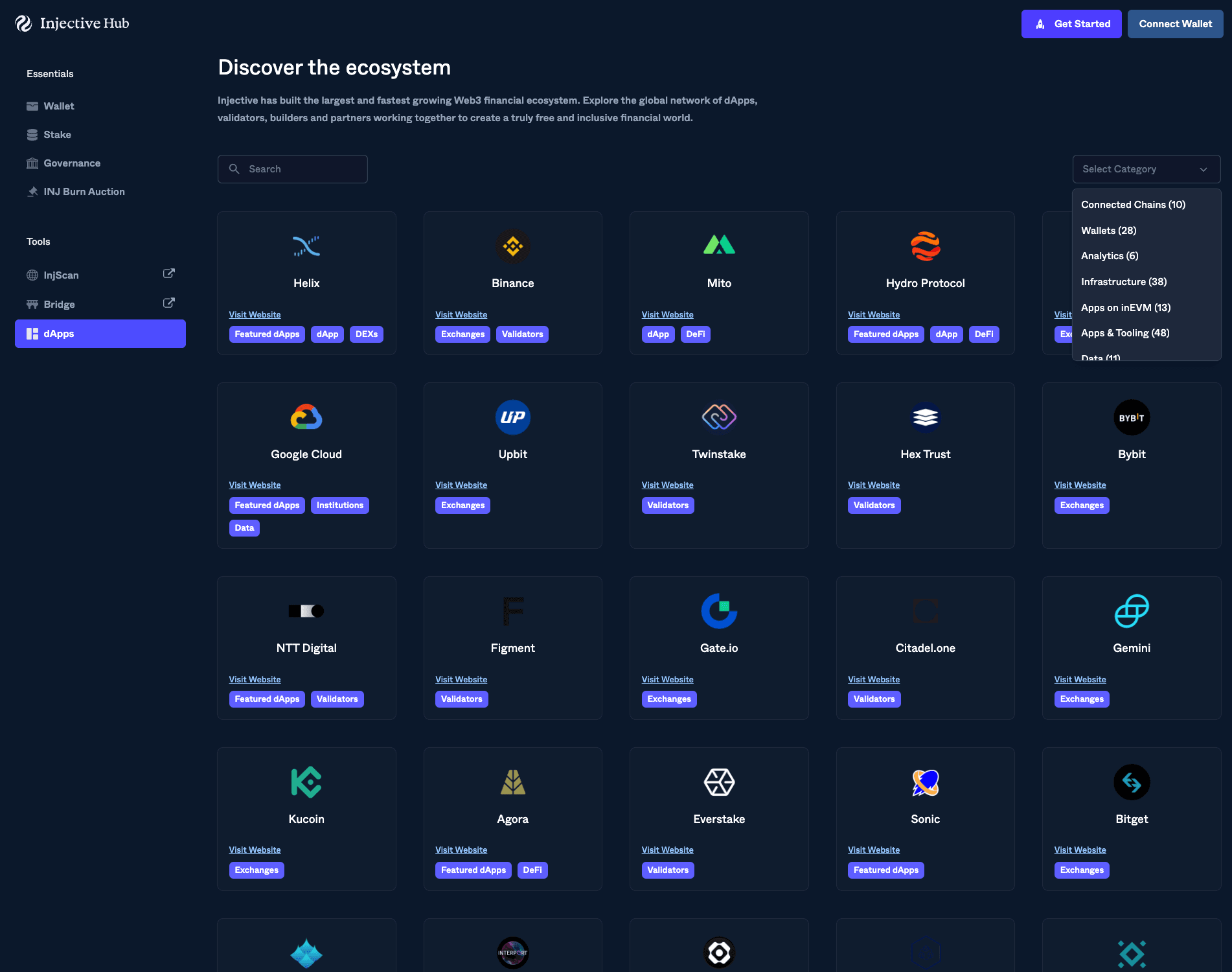Visit Website link for Mito

[x=667, y=314]
